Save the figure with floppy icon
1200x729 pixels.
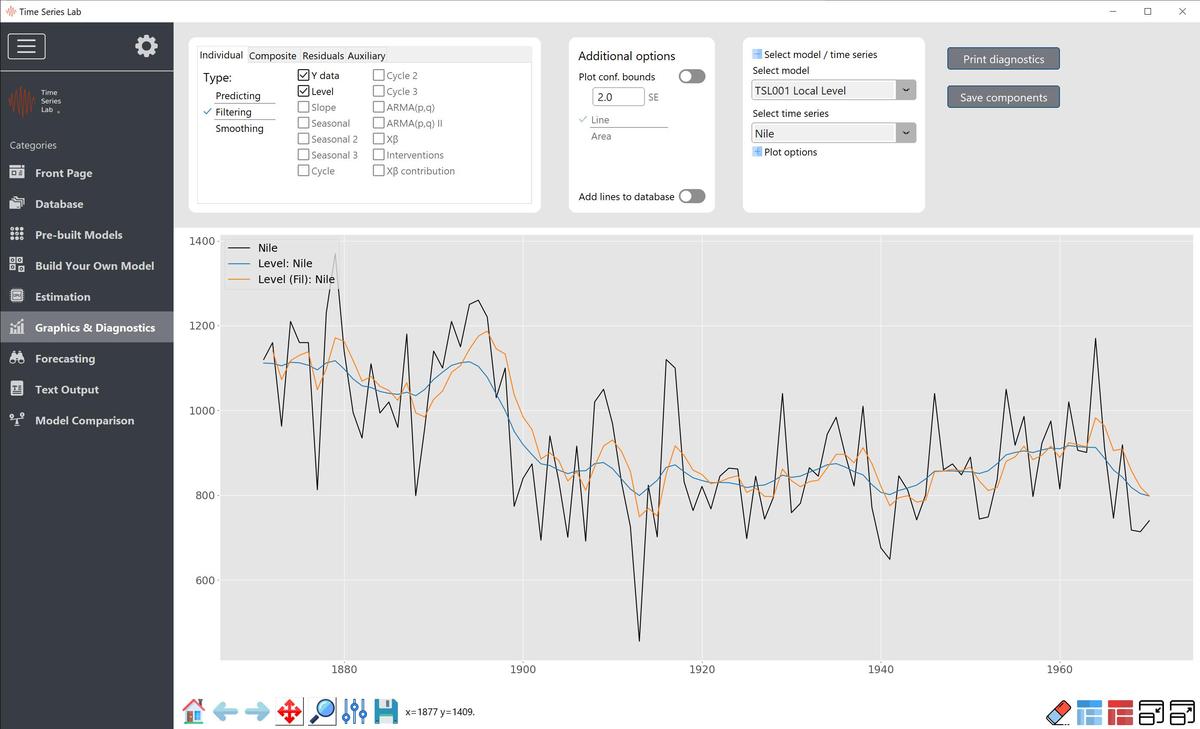click(x=386, y=711)
